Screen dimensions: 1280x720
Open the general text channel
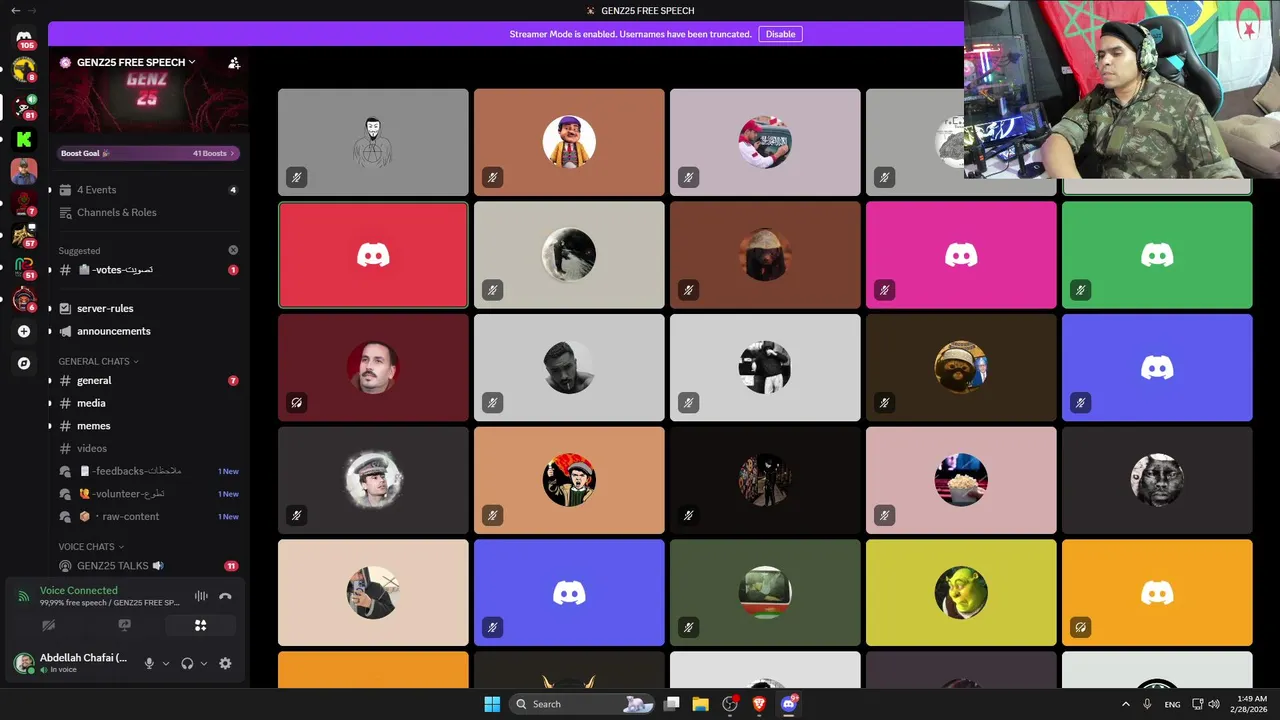point(148,380)
